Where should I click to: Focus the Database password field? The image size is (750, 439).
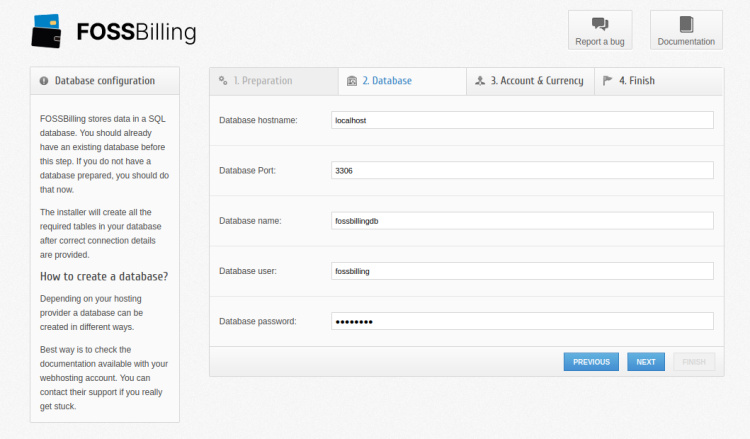point(521,321)
